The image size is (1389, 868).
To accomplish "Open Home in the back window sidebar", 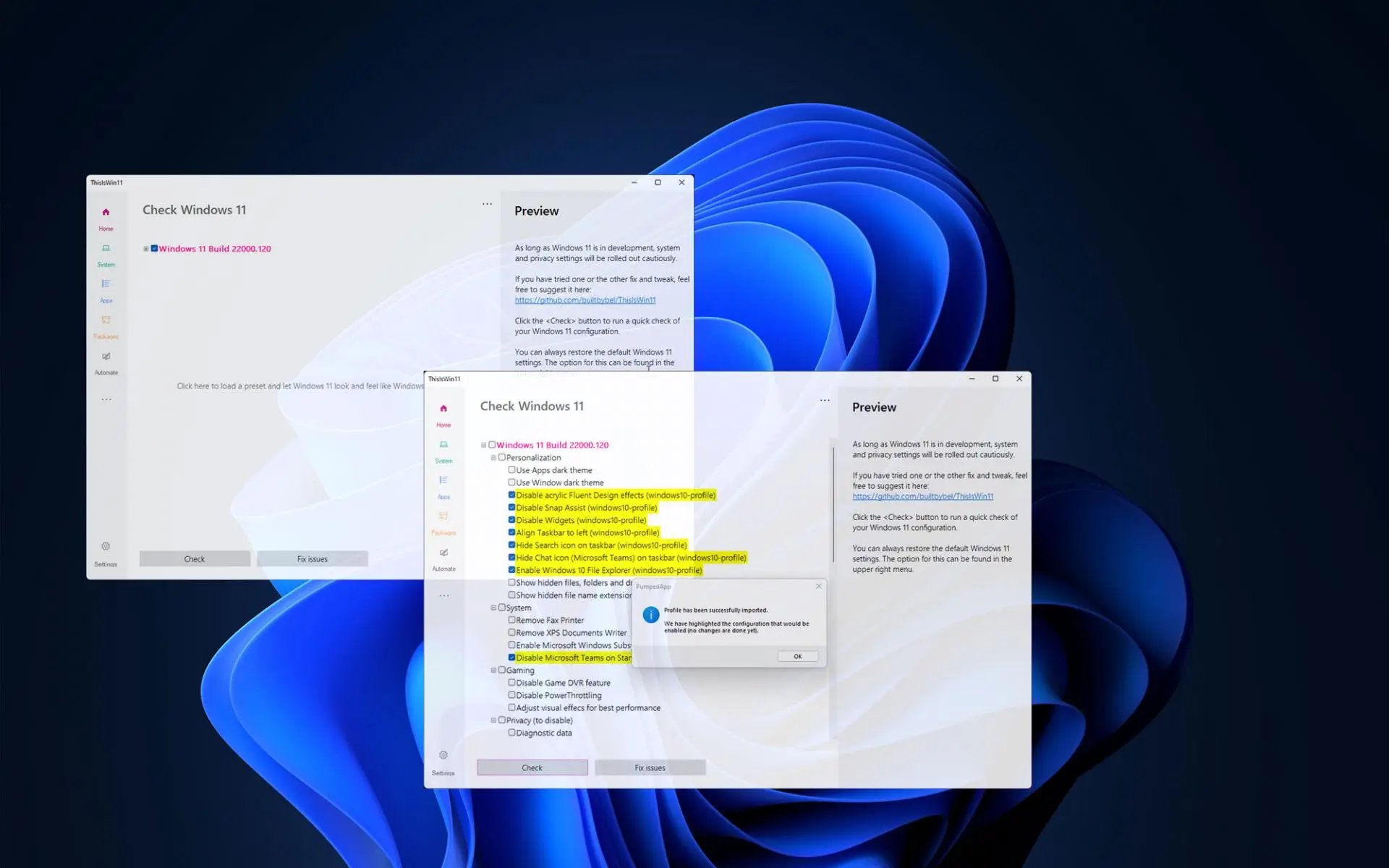I will tap(106, 218).
